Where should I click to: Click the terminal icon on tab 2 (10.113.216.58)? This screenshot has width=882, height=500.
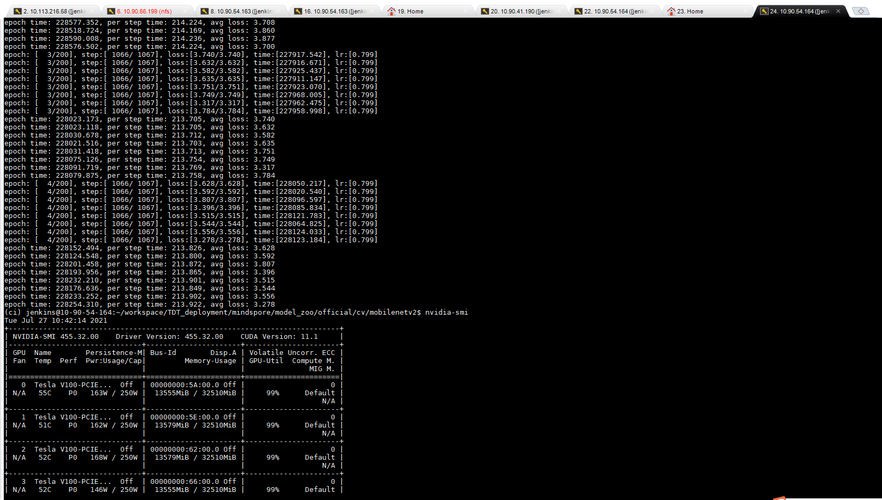pos(17,11)
